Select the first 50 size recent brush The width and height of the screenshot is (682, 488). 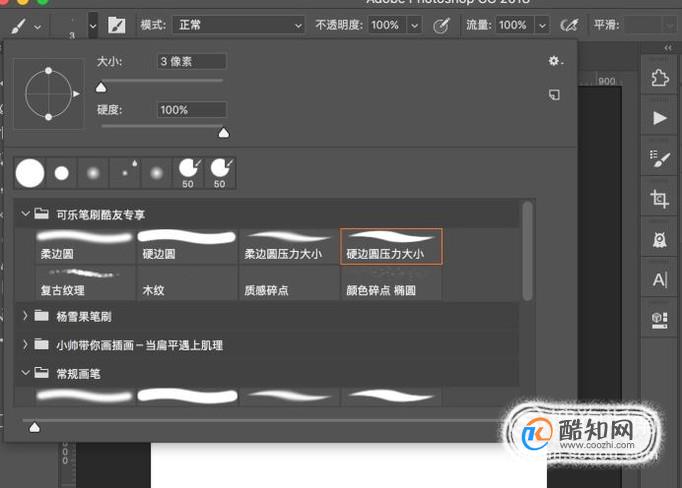click(x=188, y=173)
